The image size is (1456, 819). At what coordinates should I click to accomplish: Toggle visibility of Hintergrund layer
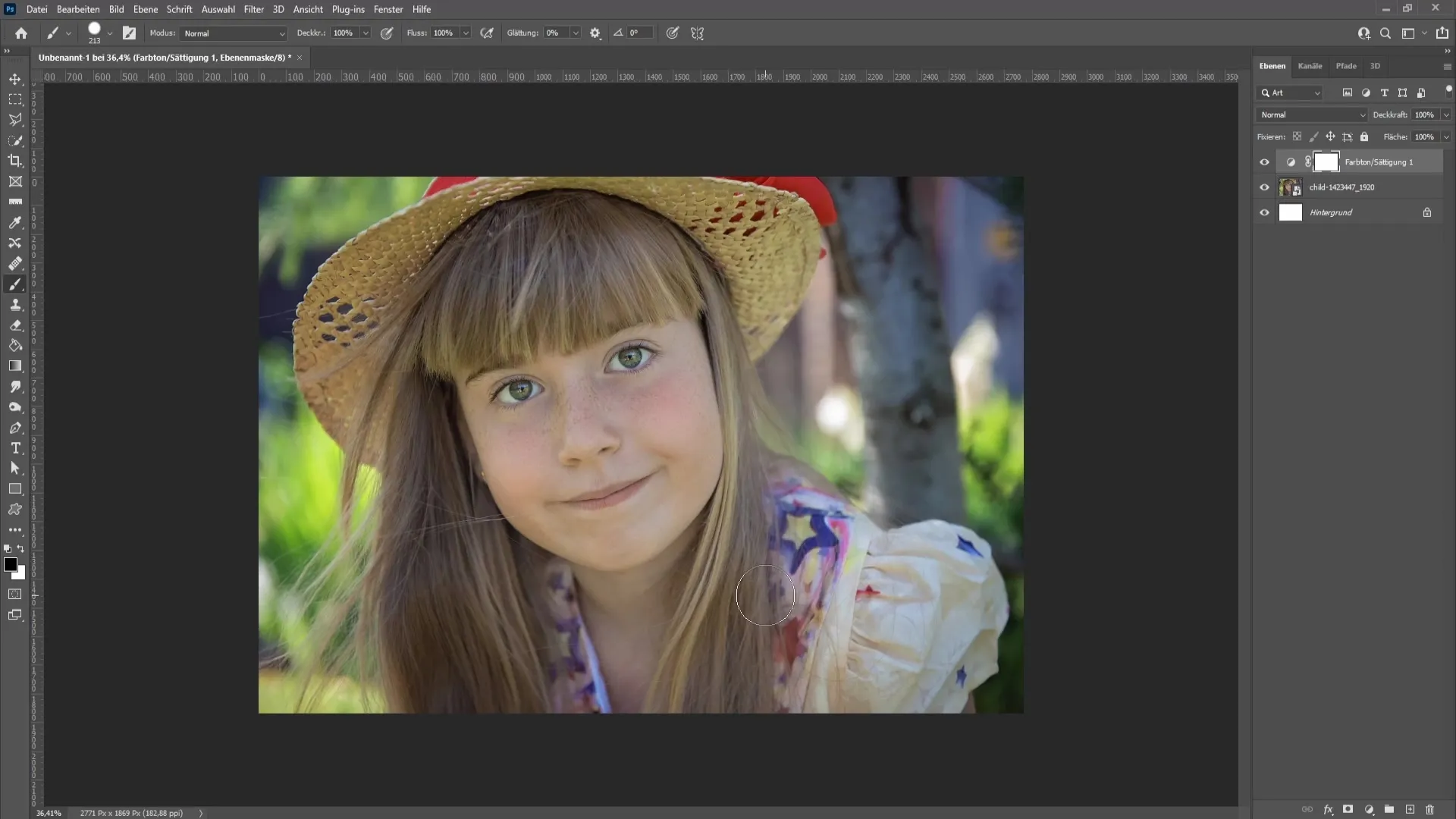click(x=1263, y=211)
